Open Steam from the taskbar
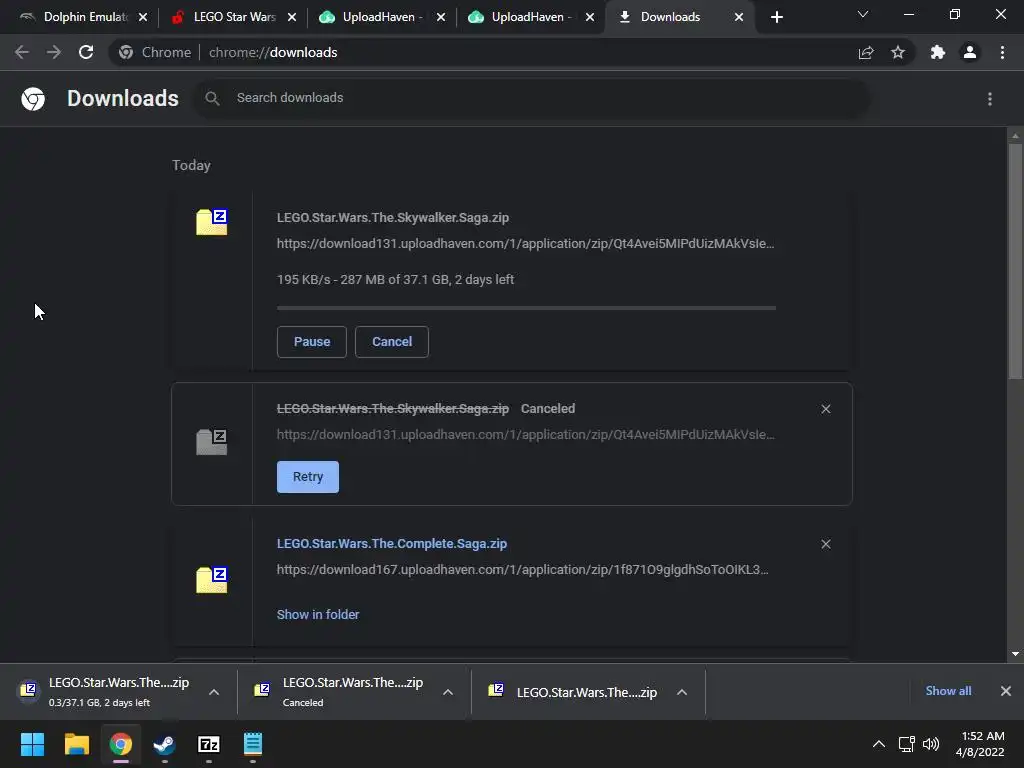Screen dimensions: 1024x768 pyautogui.click(x=165, y=744)
